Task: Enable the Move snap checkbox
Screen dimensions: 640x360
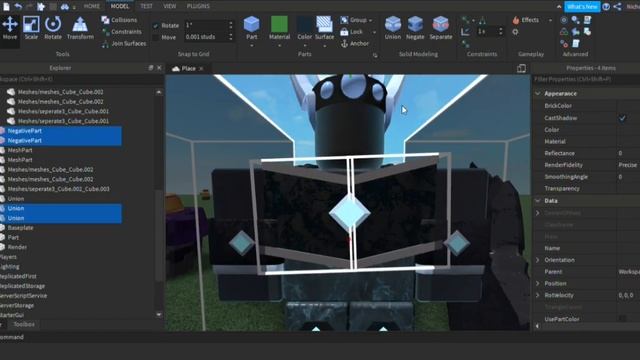Action: coord(156,37)
